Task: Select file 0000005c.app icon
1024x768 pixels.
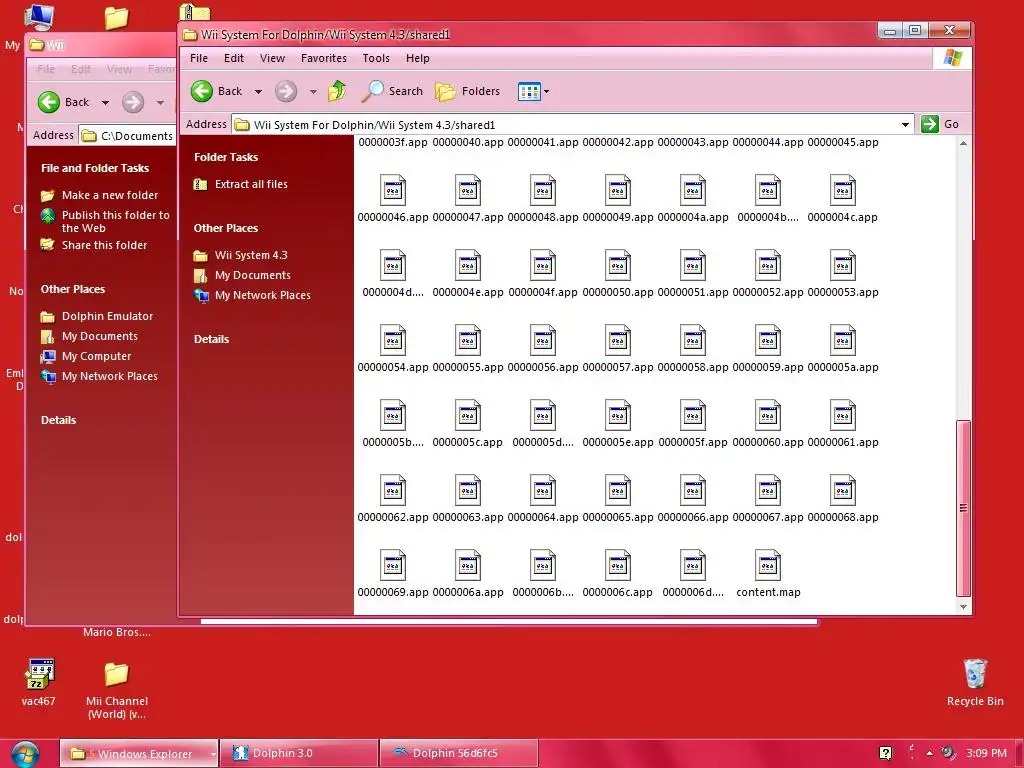Action: point(468,416)
